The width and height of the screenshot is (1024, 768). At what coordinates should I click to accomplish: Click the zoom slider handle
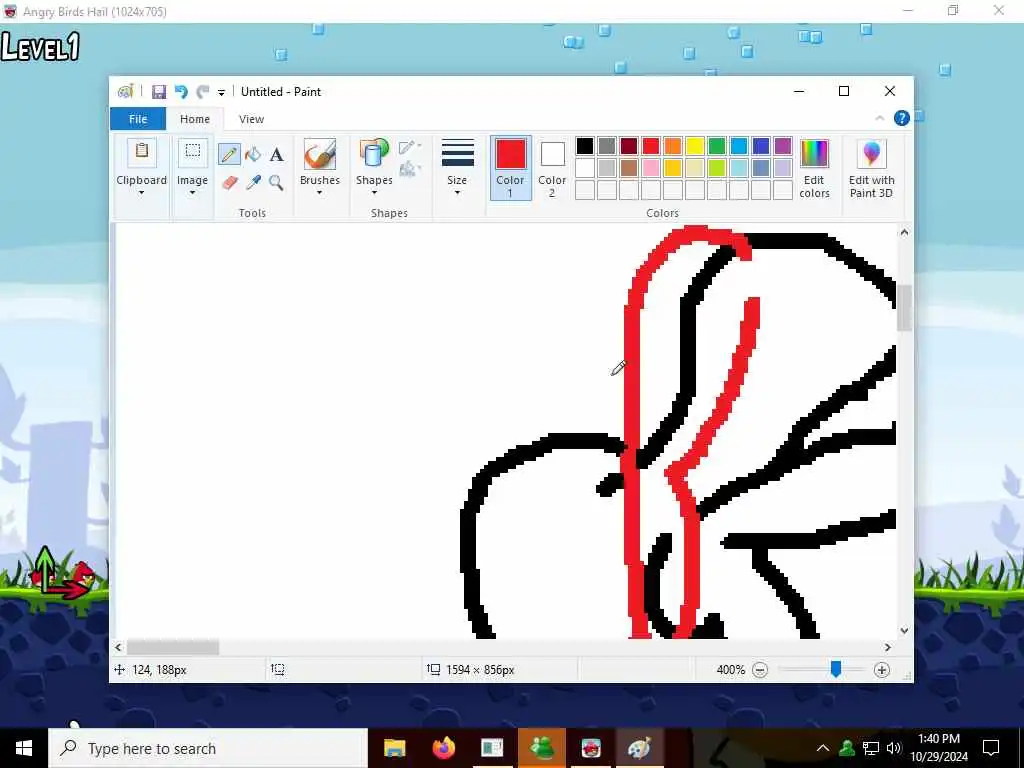pyautogui.click(x=836, y=669)
